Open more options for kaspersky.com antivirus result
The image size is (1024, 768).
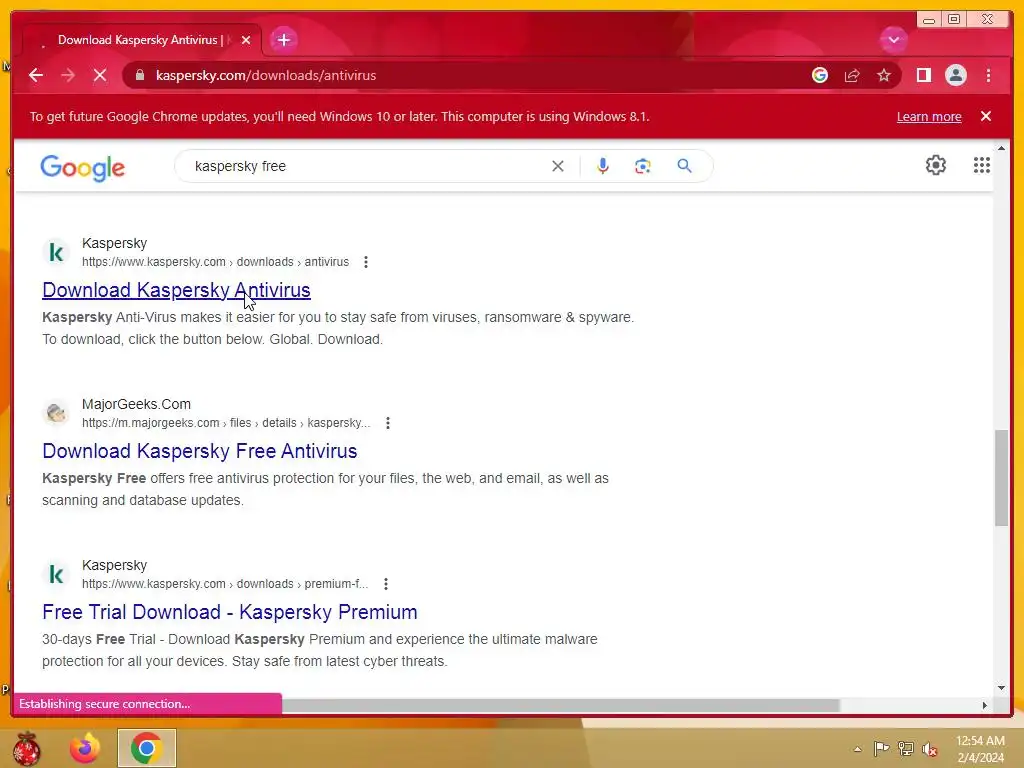click(366, 262)
